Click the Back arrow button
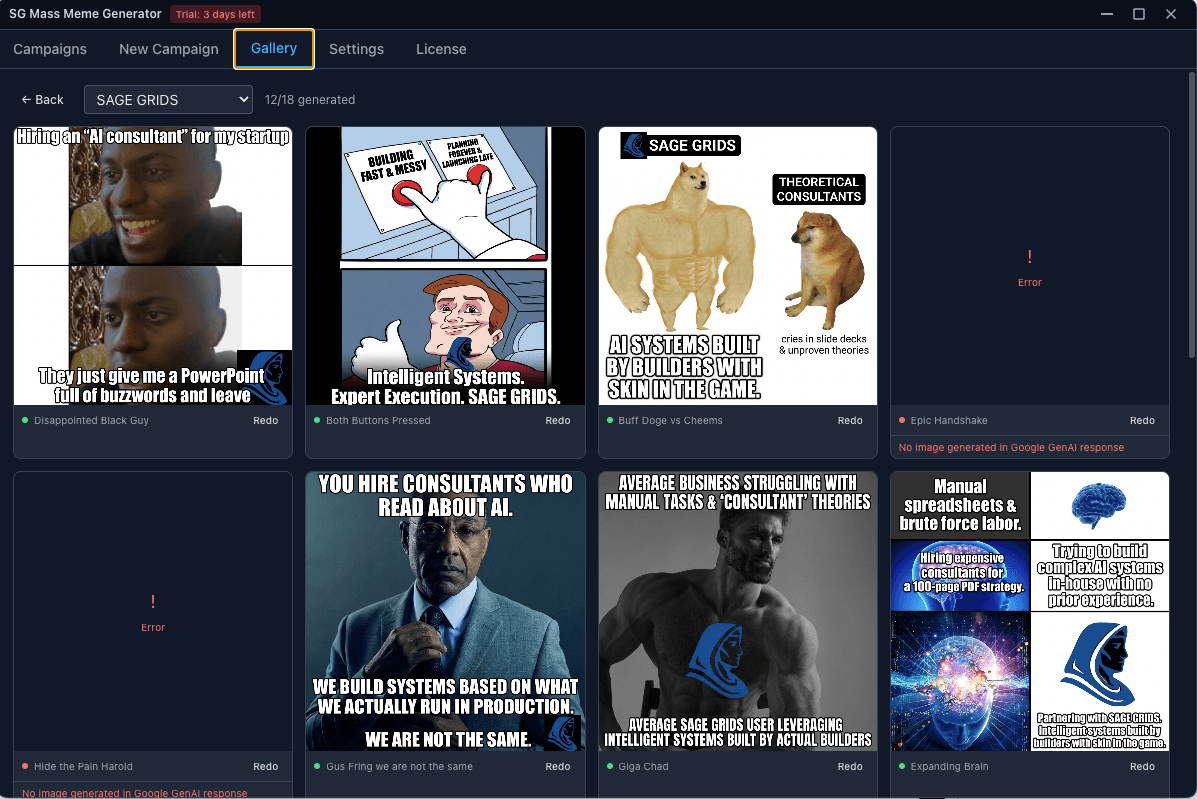 [x=42, y=100]
